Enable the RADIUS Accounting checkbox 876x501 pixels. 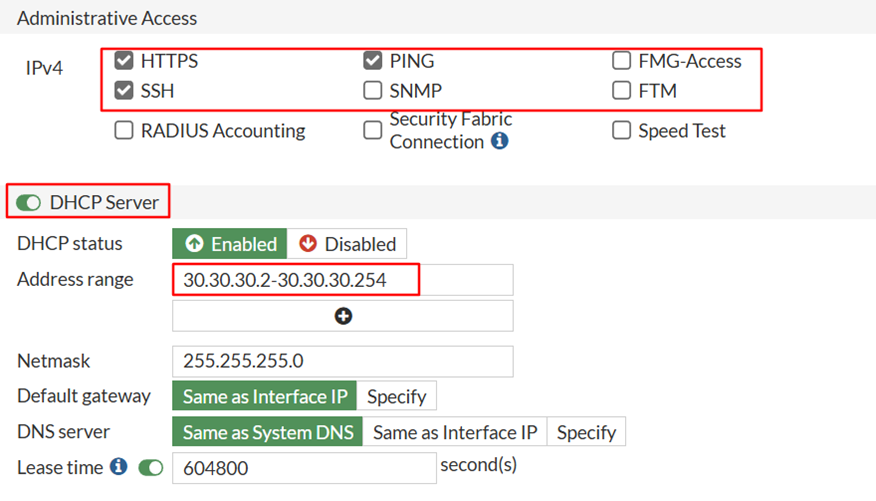coord(123,130)
